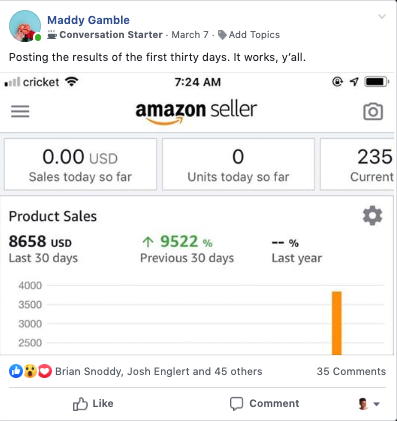Click the blue like reaction icon
This screenshot has height=421, width=397.
pos(16,371)
